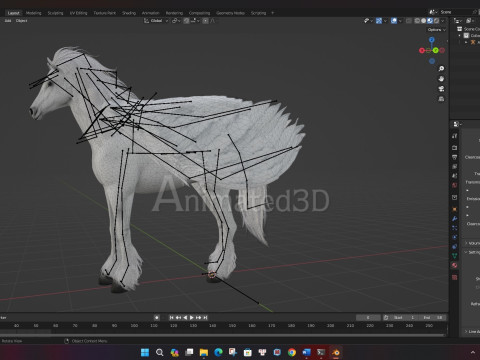Image resolution: width=480 pixels, height=360 pixels.
Task: Jump to timeline start frame
Action: pyautogui.click(x=172, y=318)
